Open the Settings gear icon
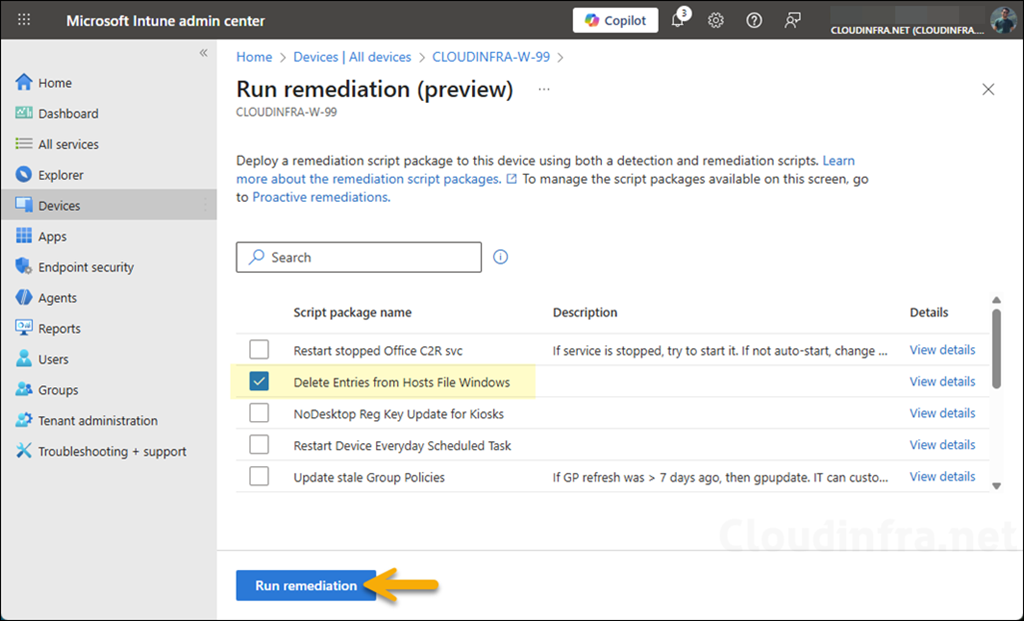This screenshot has width=1024, height=621. coord(716,21)
